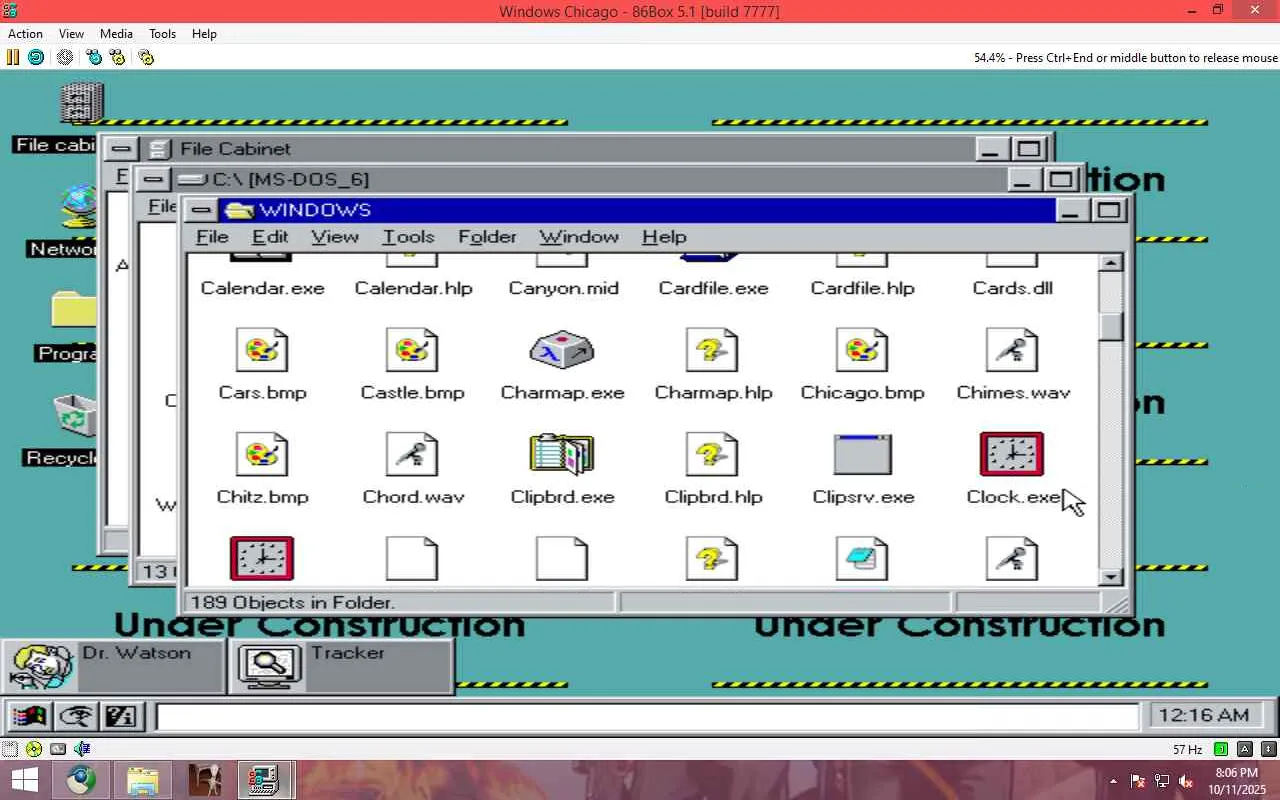Open 86Box settings with the last toolbar icon
The width and height of the screenshot is (1280, 800).
pos(146,57)
